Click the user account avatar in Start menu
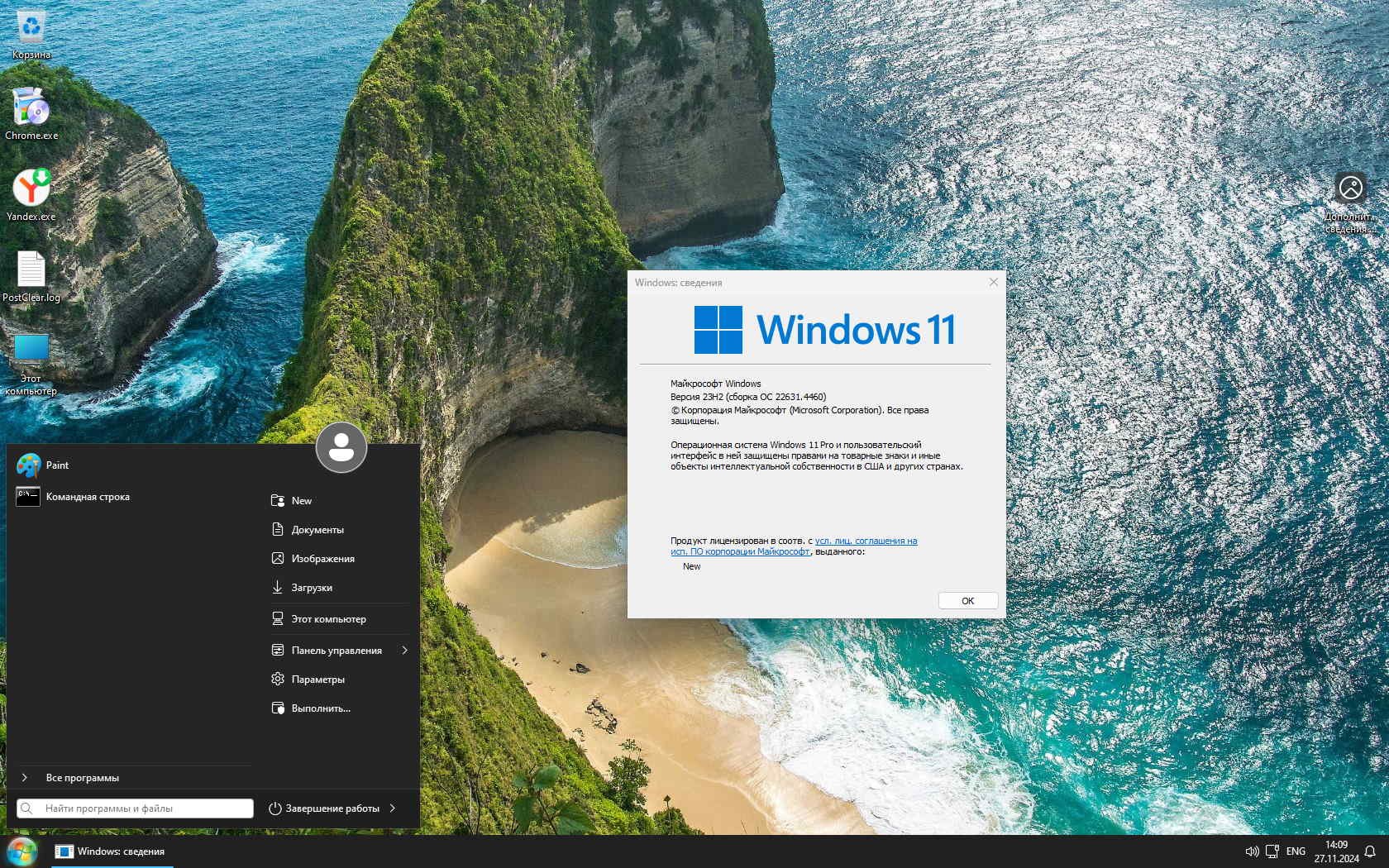Viewport: 1389px width, 868px height. (x=341, y=447)
